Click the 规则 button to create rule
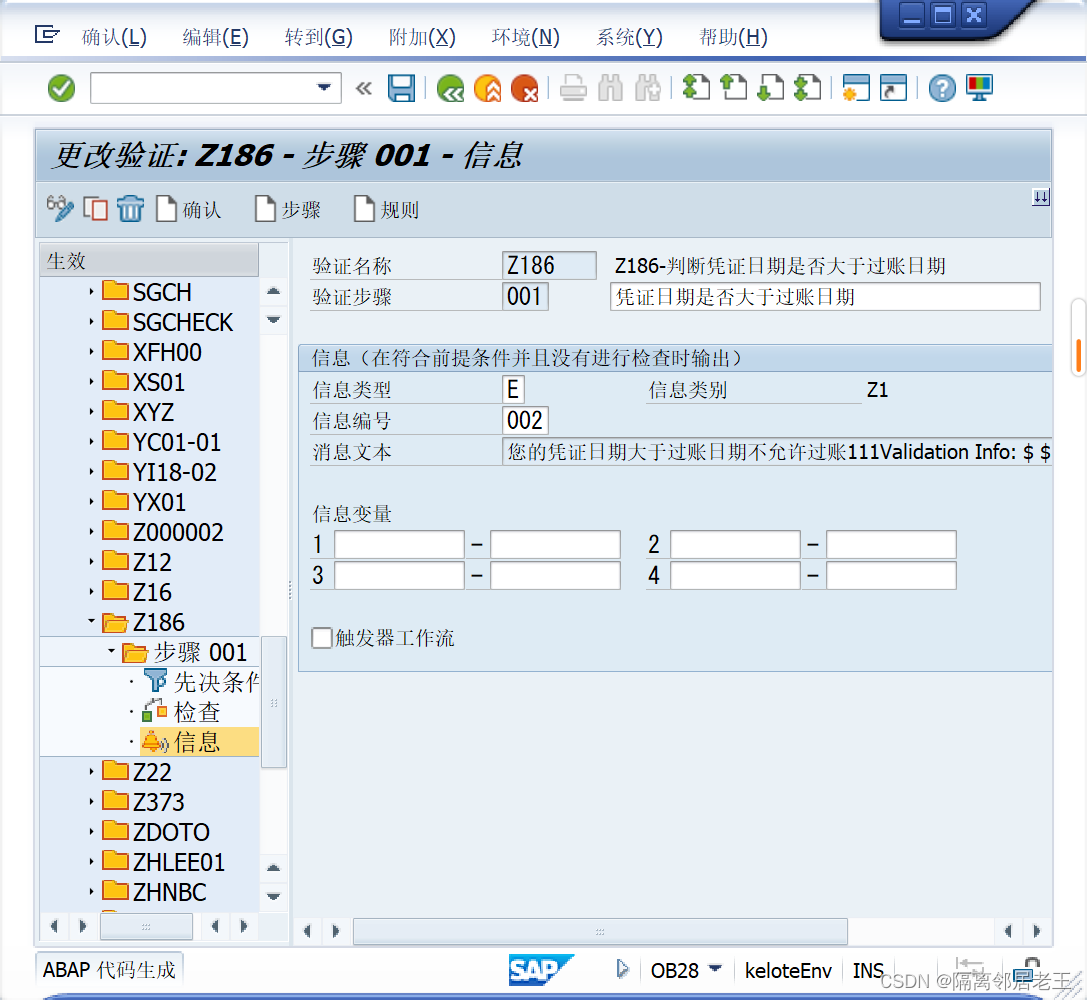1087x1000 pixels. pyautogui.click(x=385, y=209)
